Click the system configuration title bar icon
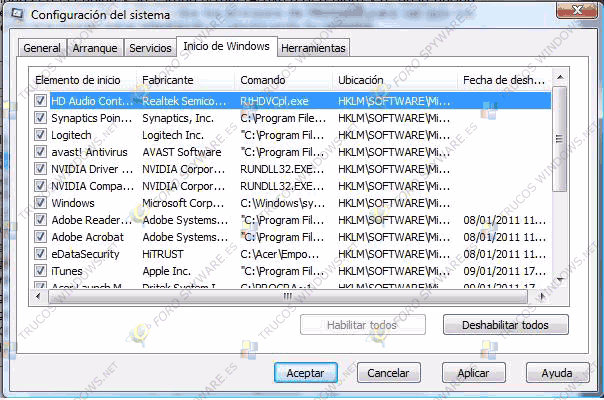This screenshot has width=604, height=400. 17,13
